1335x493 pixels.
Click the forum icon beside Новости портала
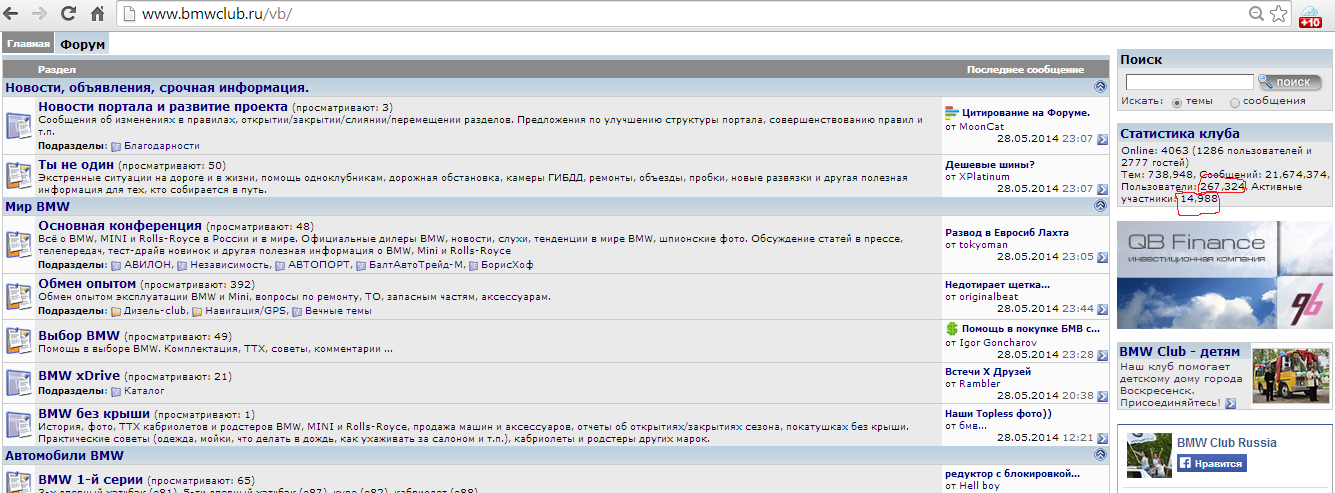pos(19,125)
